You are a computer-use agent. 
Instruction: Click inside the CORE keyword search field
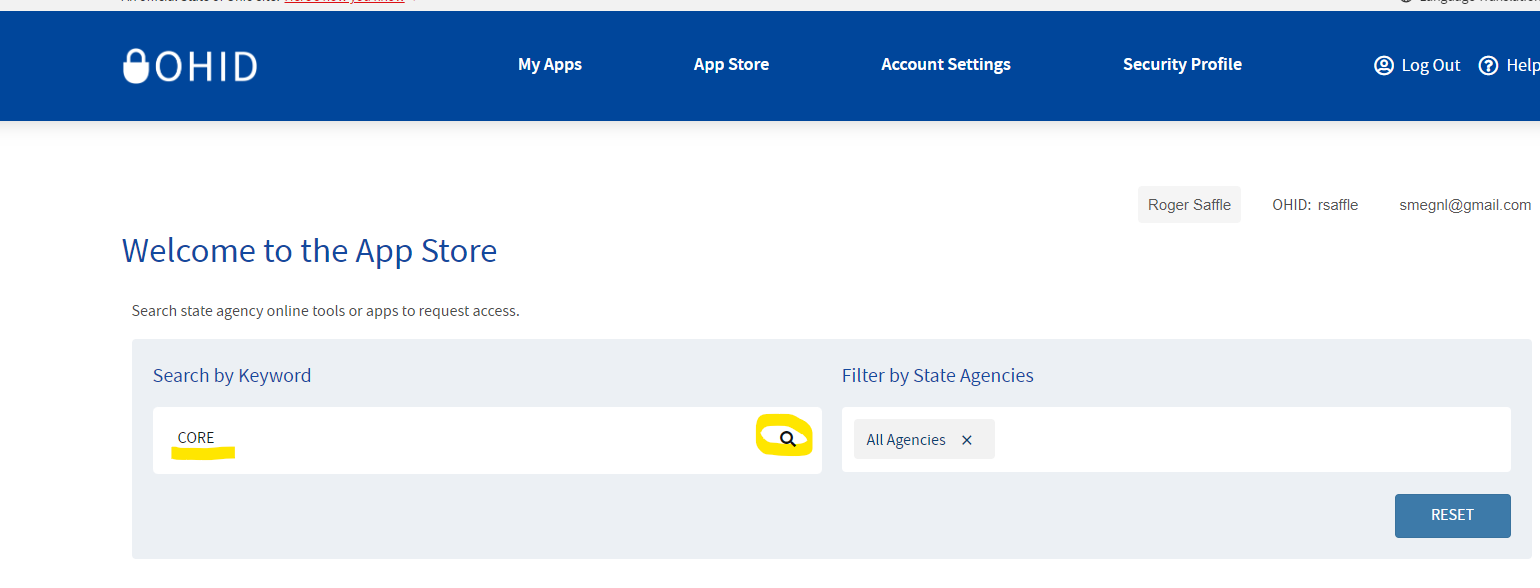click(x=400, y=438)
